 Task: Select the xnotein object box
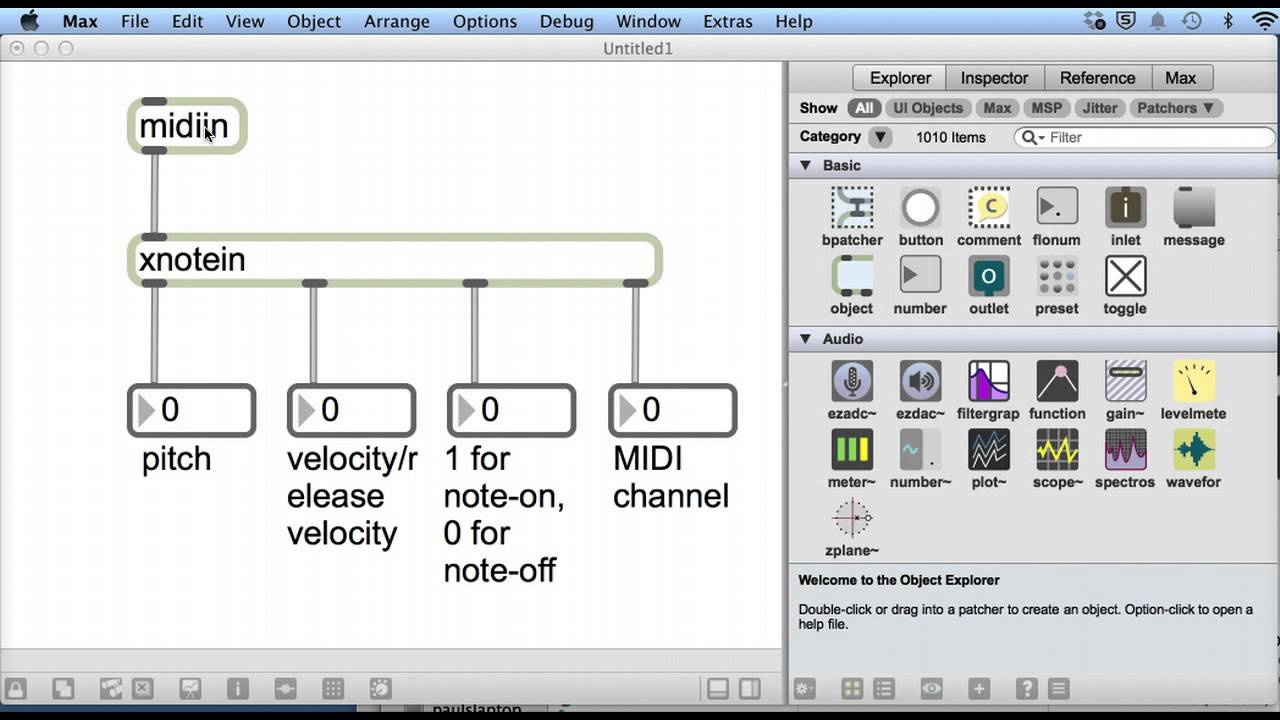[395, 260]
